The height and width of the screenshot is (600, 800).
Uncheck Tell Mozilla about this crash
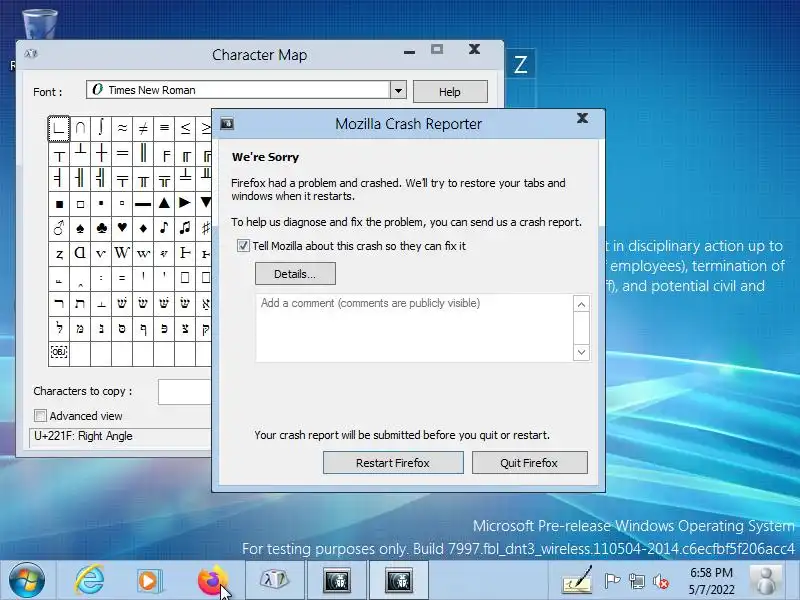click(243, 246)
